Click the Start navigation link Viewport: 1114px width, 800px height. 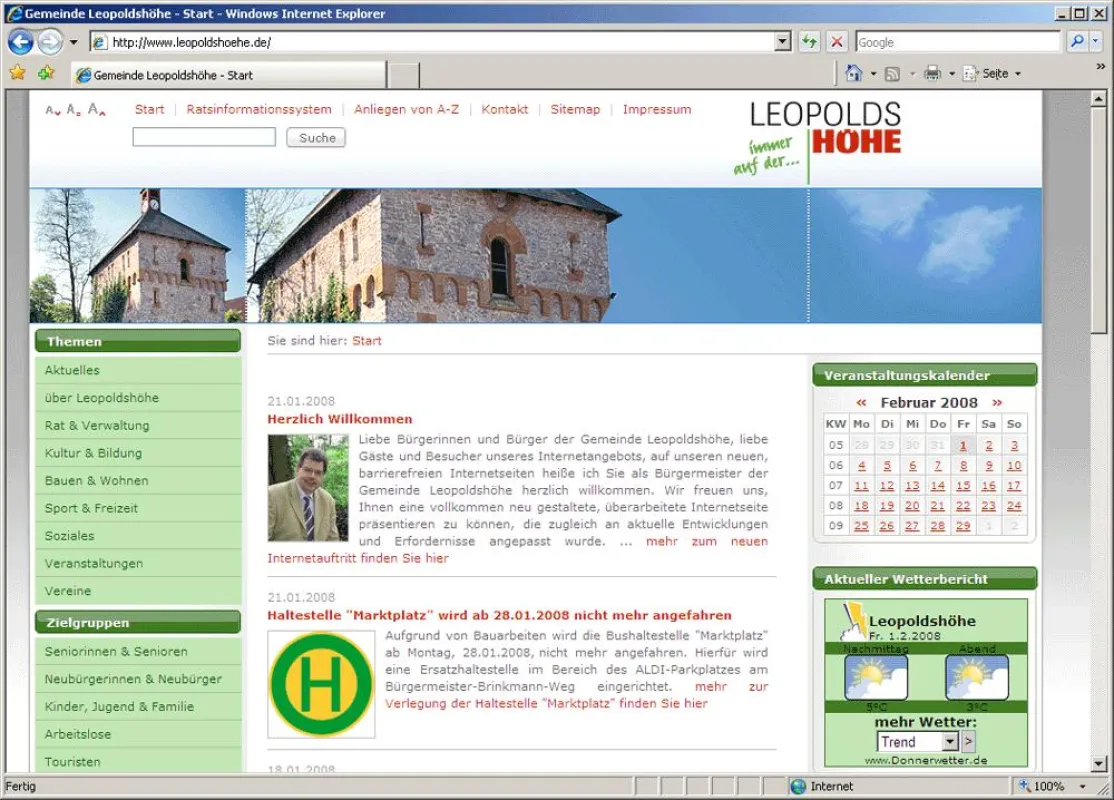[149, 109]
